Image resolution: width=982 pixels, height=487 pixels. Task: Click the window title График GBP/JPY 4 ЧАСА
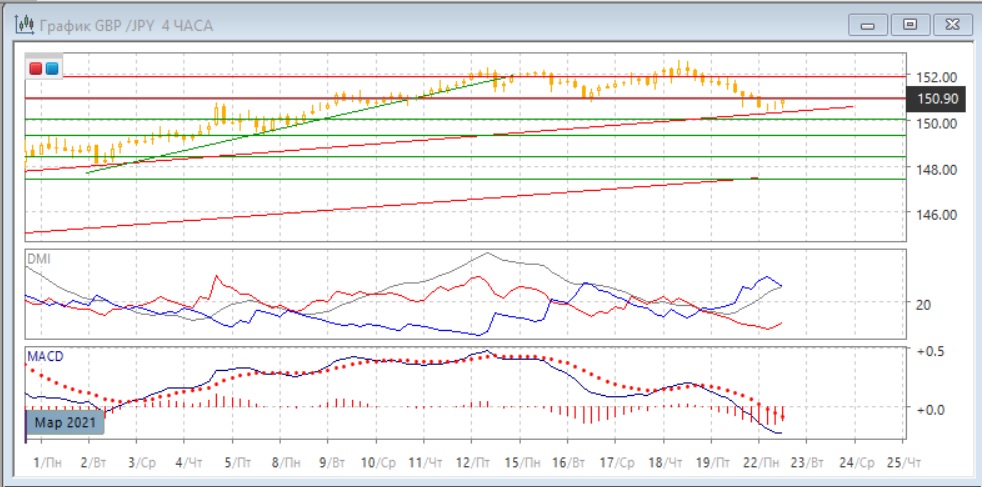tap(124, 24)
